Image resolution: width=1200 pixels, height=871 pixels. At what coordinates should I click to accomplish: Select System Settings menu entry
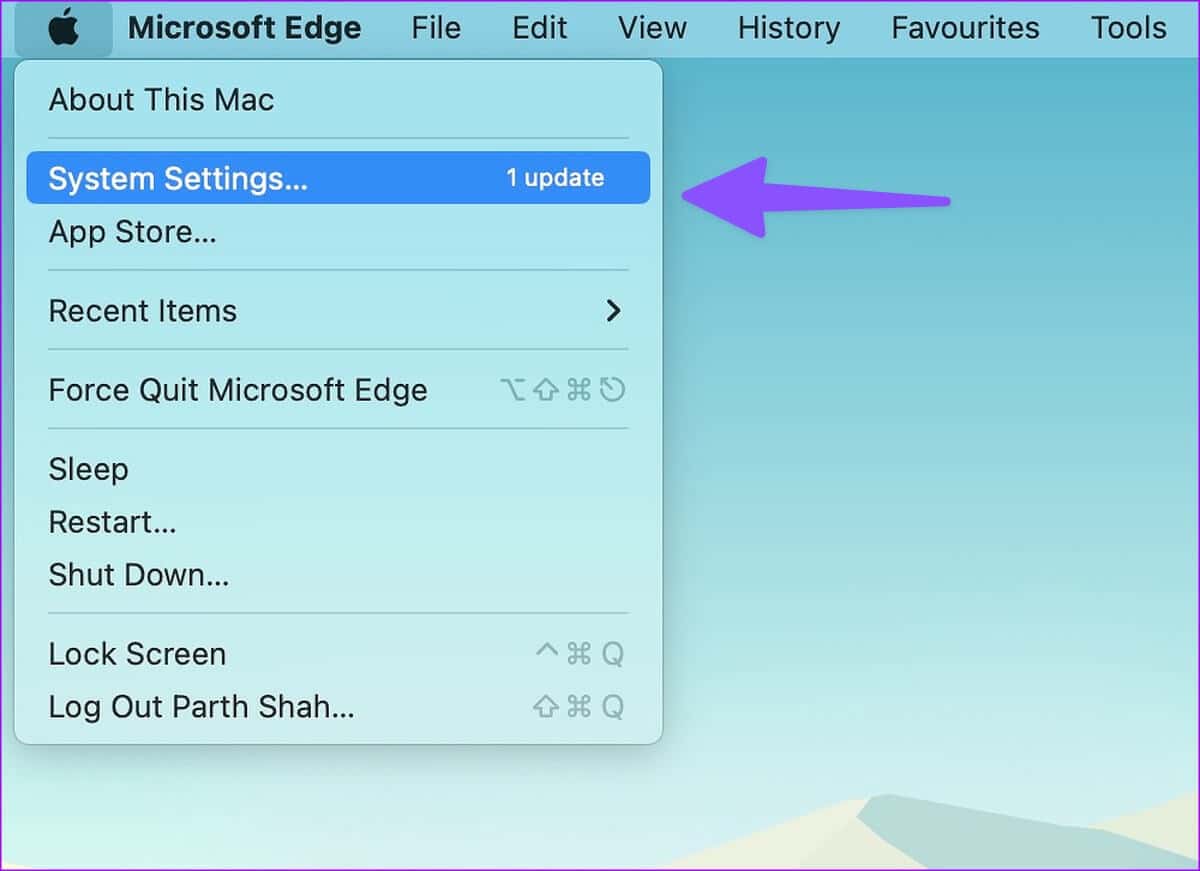point(178,178)
